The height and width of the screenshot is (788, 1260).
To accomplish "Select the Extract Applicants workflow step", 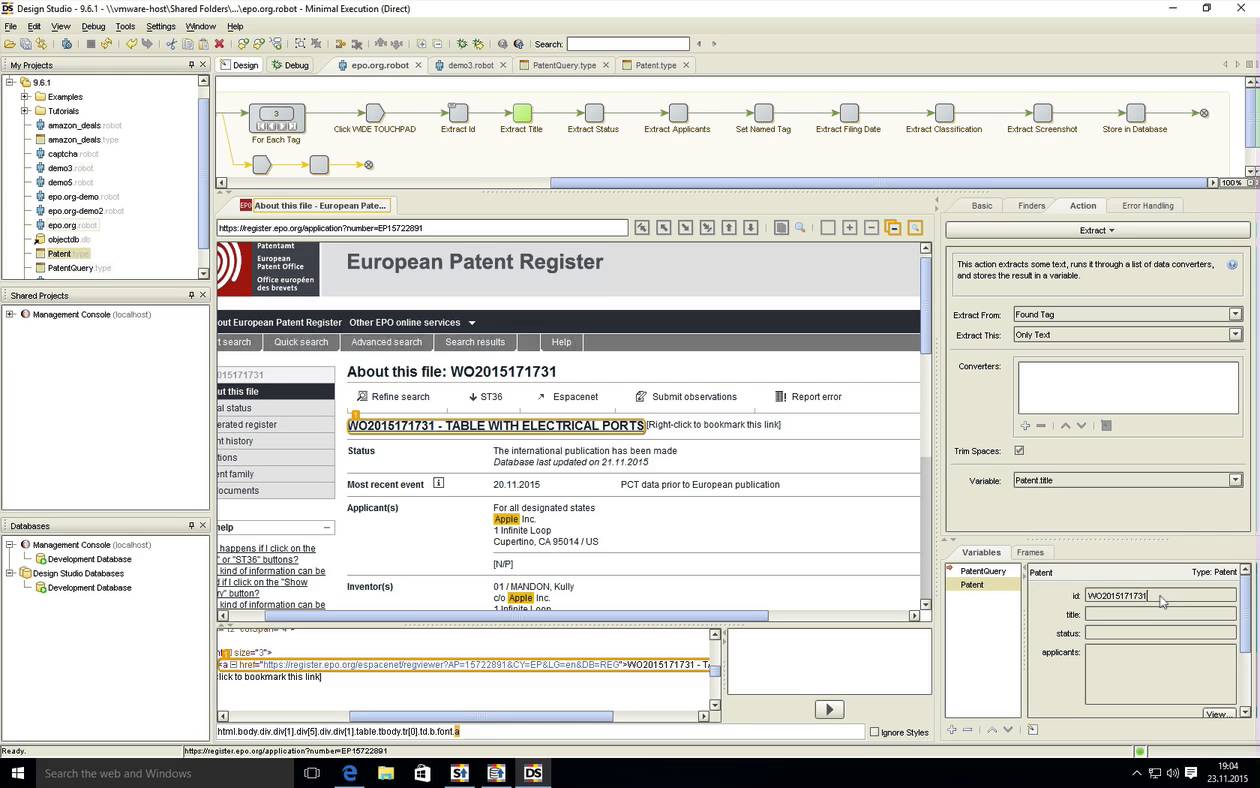I will (x=678, y=113).
